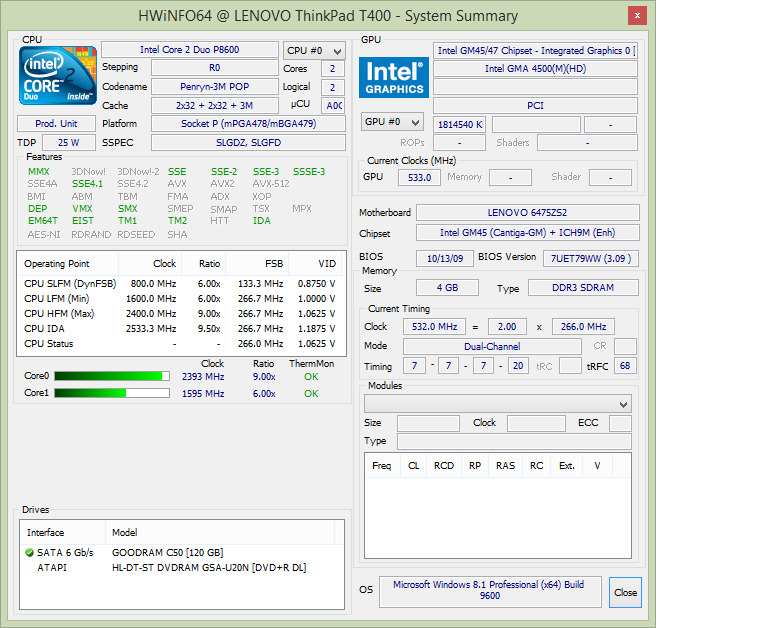Viewport: 768px width, 628px height.
Task: Click the SSPEC SLGDZ, SLGFD field
Action: click(x=248, y=143)
